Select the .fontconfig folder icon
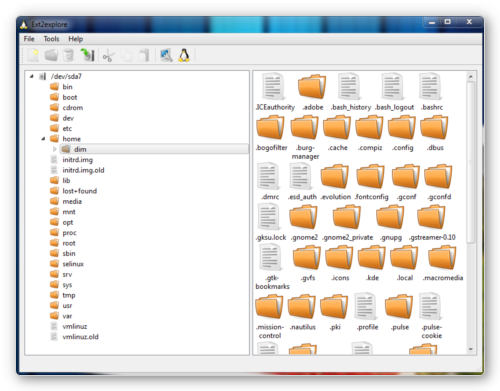Image resolution: width=500 pixels, height=391 pixels. coord(371,176)
